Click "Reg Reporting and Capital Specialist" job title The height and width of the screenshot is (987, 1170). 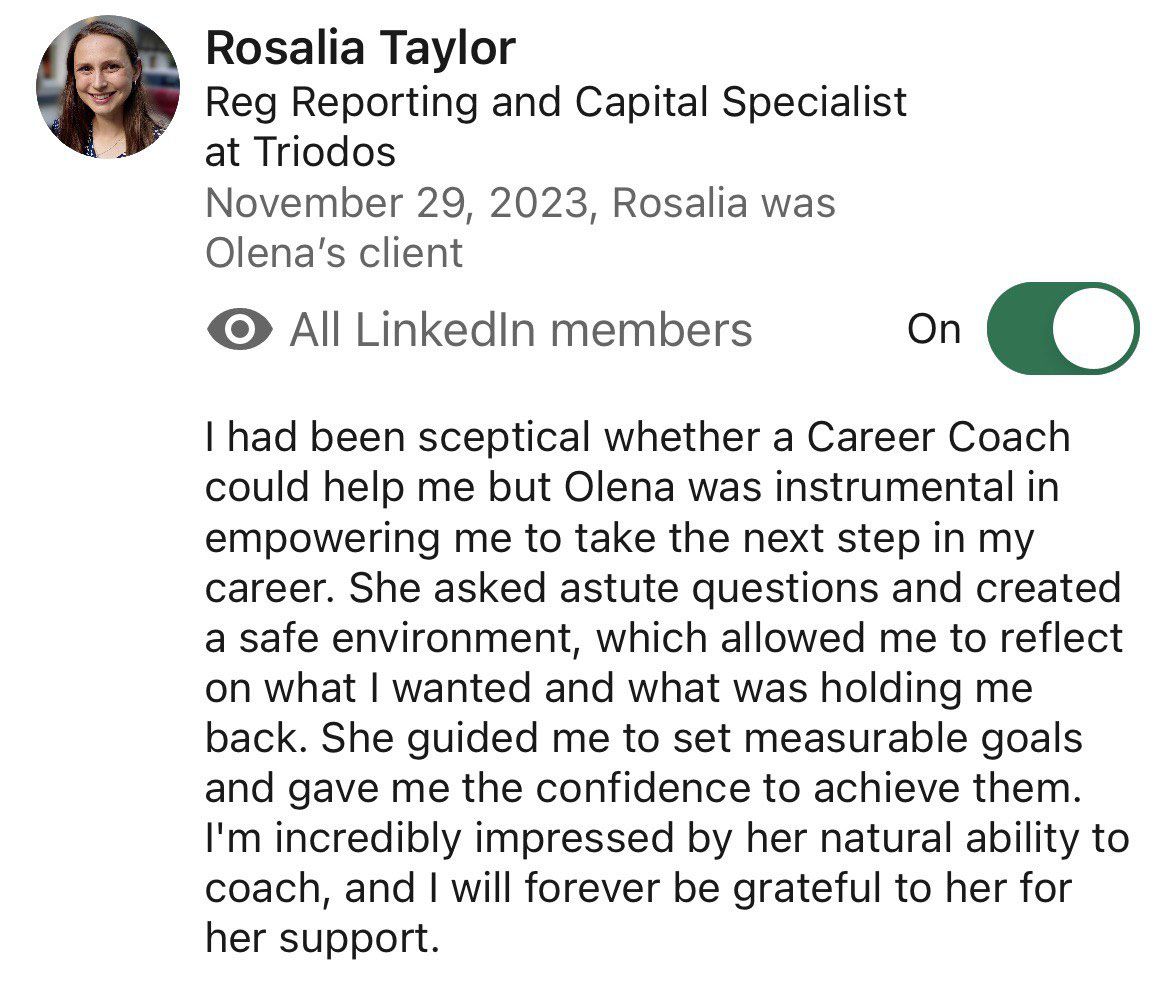pyautogui.click(x=555, y=102)
